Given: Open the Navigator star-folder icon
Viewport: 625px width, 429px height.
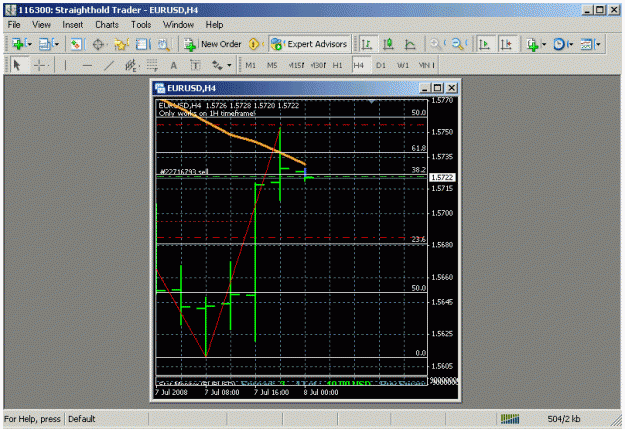Looking at the screenshot, I should (x=120, y=44).
